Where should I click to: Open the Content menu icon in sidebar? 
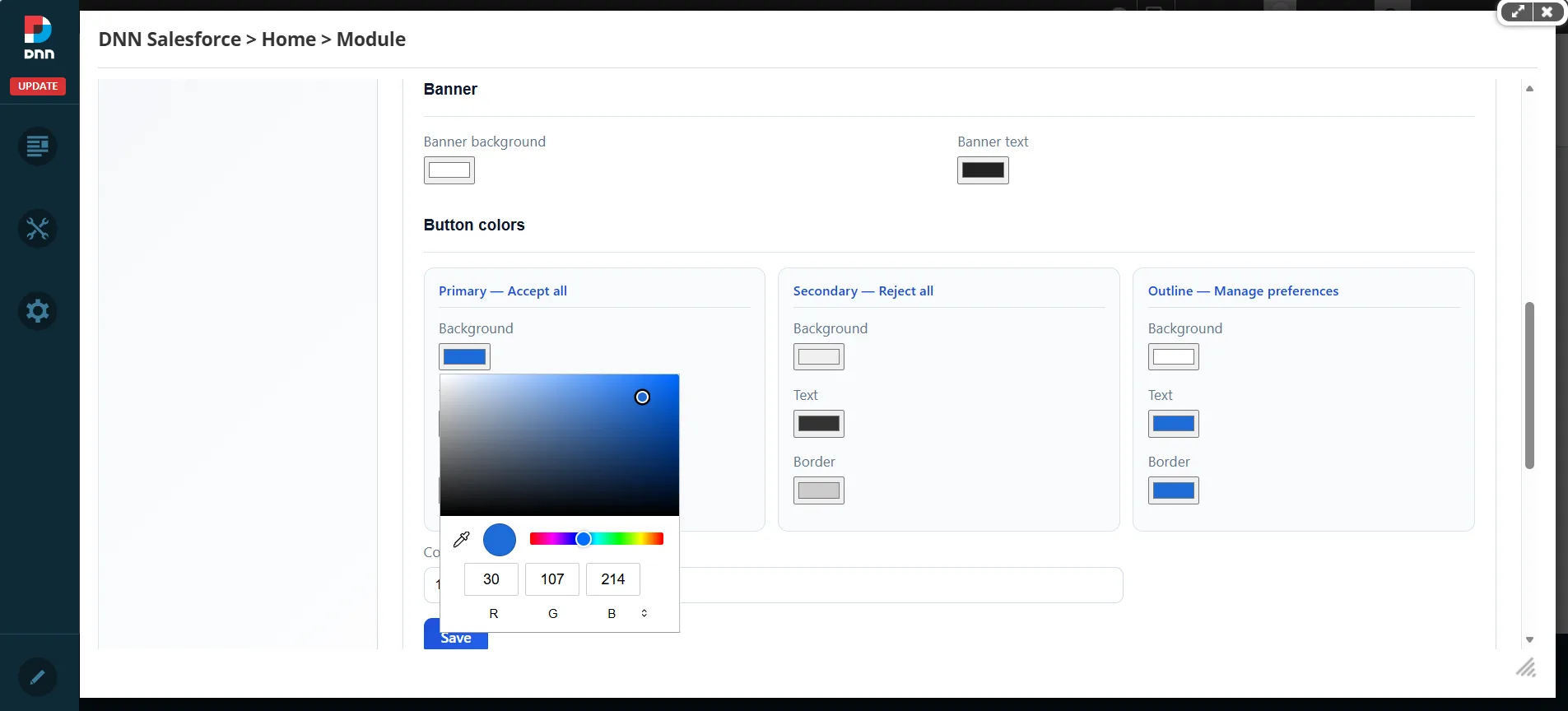click(38, 146)
